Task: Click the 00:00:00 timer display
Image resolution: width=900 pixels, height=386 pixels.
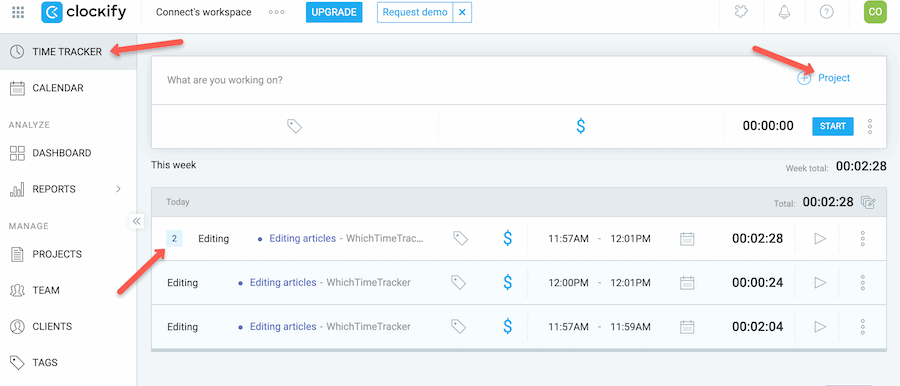Action: click(x=768, y=126)
